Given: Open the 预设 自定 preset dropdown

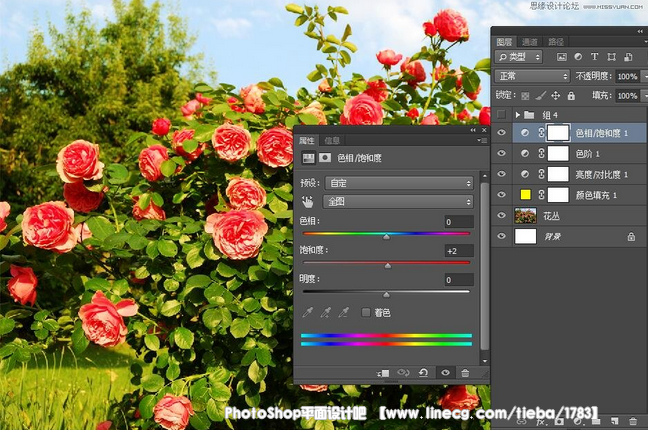Looking at the screenshot, I should click(x=399, y=183).
